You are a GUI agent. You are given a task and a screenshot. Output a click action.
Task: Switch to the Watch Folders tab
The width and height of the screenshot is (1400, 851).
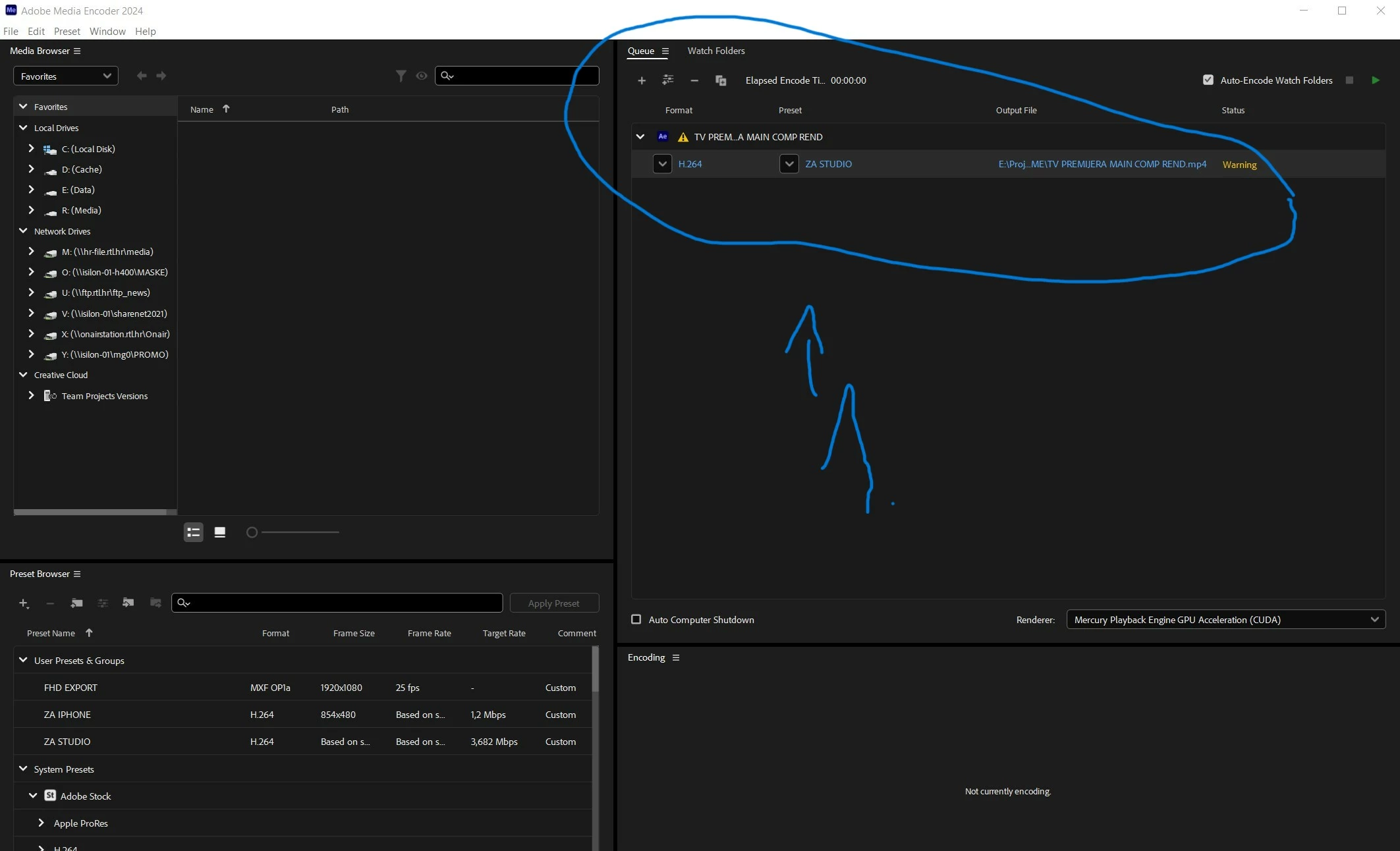(715, 51)
